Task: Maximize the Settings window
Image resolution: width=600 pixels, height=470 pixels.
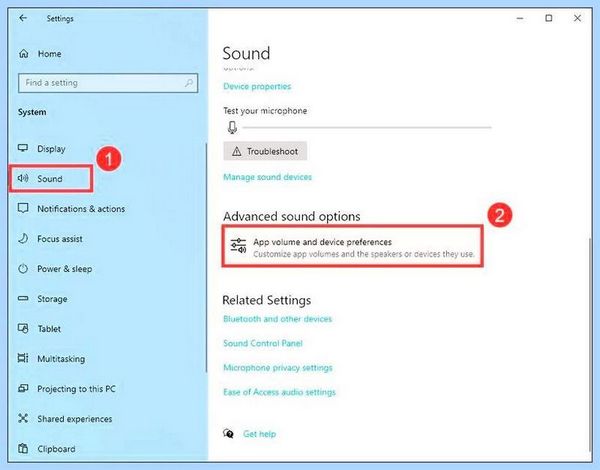Action: [549, 18]
